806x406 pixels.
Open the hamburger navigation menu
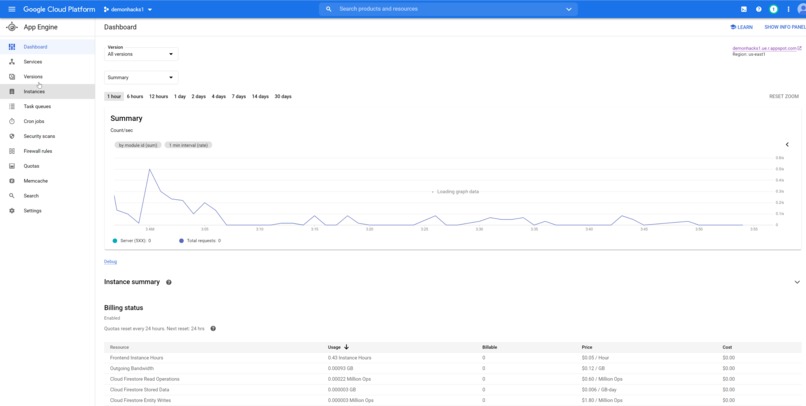[12, 9]
